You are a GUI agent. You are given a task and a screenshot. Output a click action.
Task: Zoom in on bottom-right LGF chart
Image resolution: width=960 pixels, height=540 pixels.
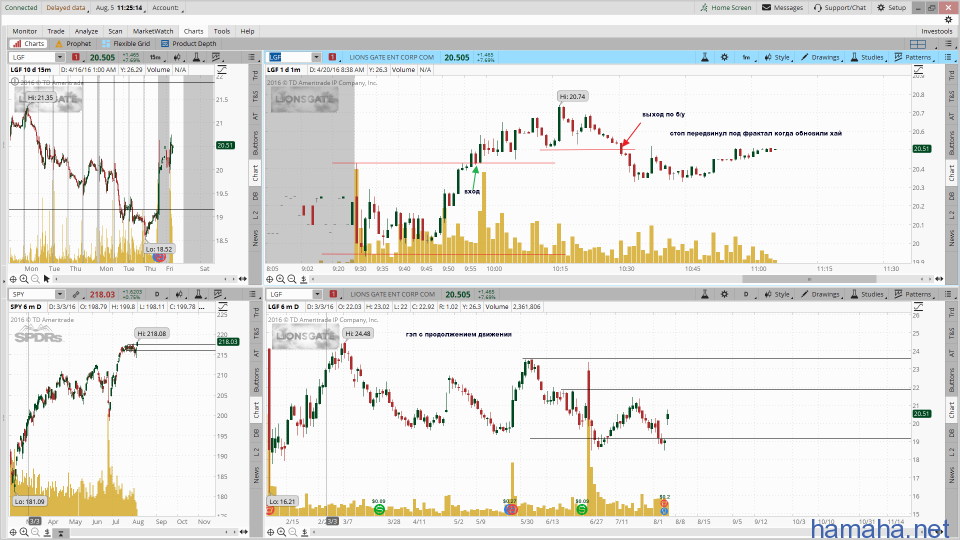click(x=281, y=532)
